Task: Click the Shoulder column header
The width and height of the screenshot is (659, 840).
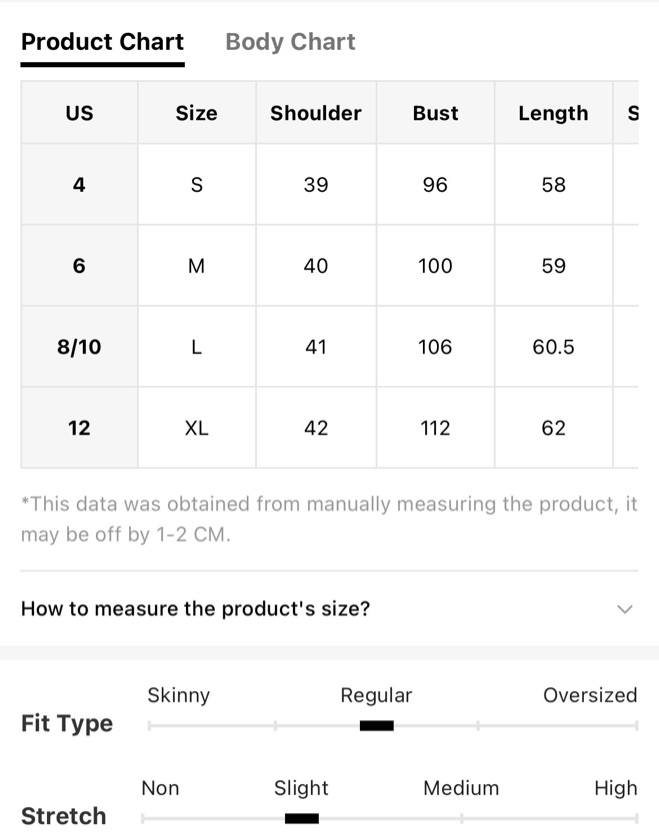Action: (316, 113)
